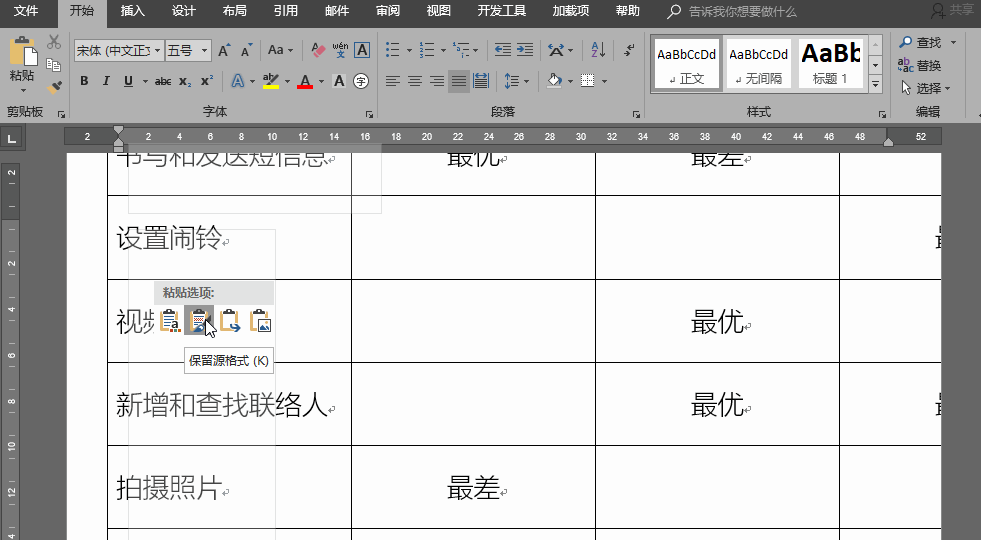Click the enclosed character (字) icon
This screenshot has height=540, width=981.
pos(361,81)
